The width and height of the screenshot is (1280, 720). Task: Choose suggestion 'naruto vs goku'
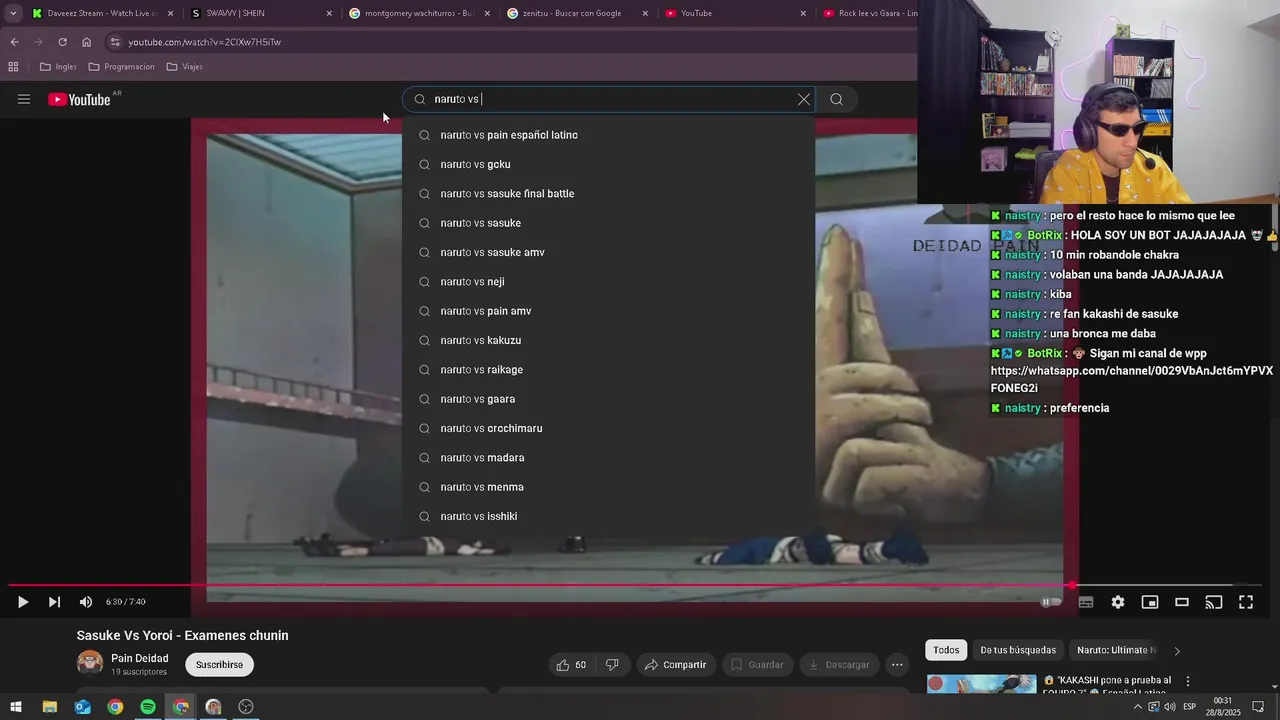point(609,164)
